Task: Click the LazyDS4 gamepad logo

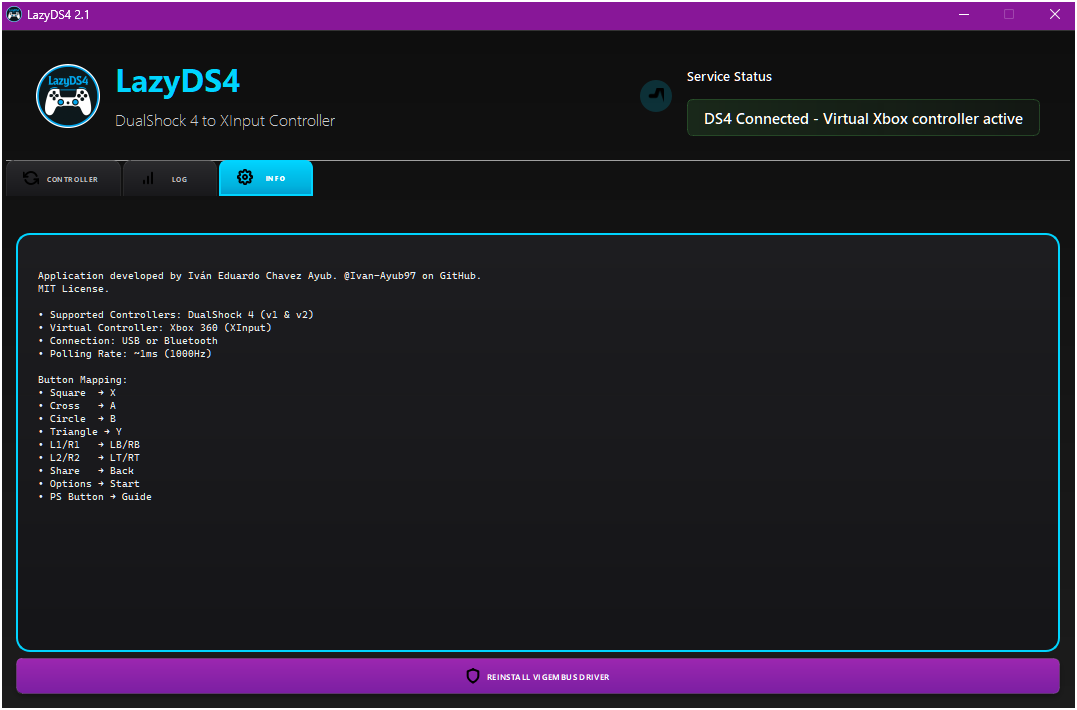Action: click(x=68, y=96)
